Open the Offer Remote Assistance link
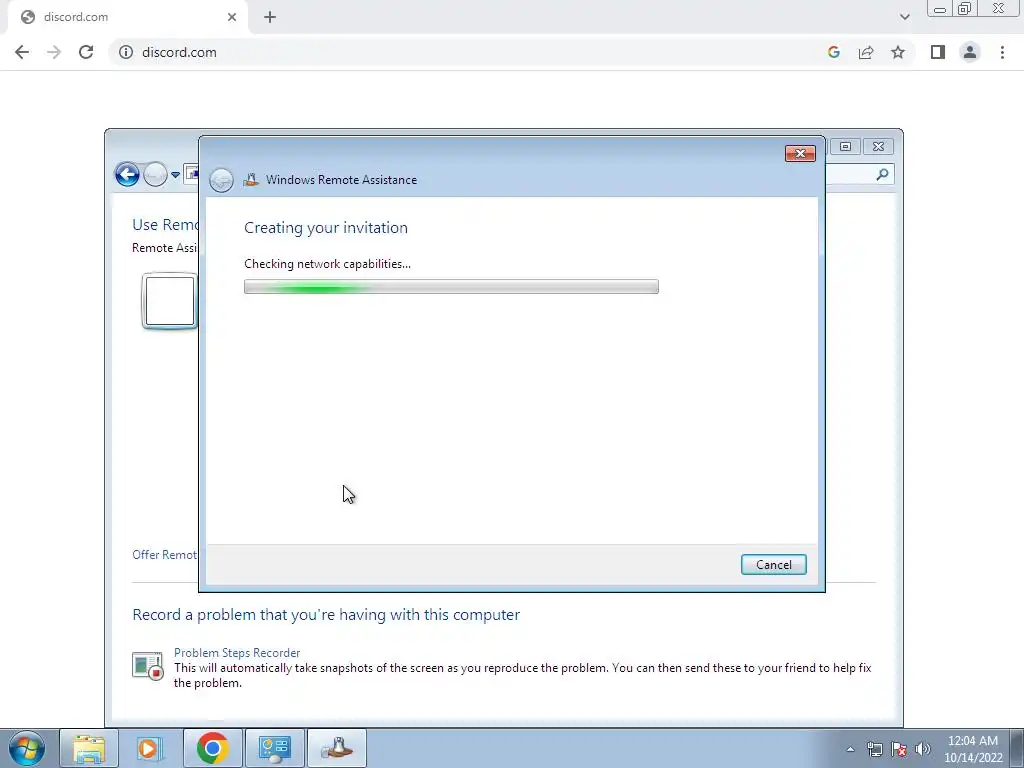The width and height of the screenshot is (1024, 768). click(165, 554)
